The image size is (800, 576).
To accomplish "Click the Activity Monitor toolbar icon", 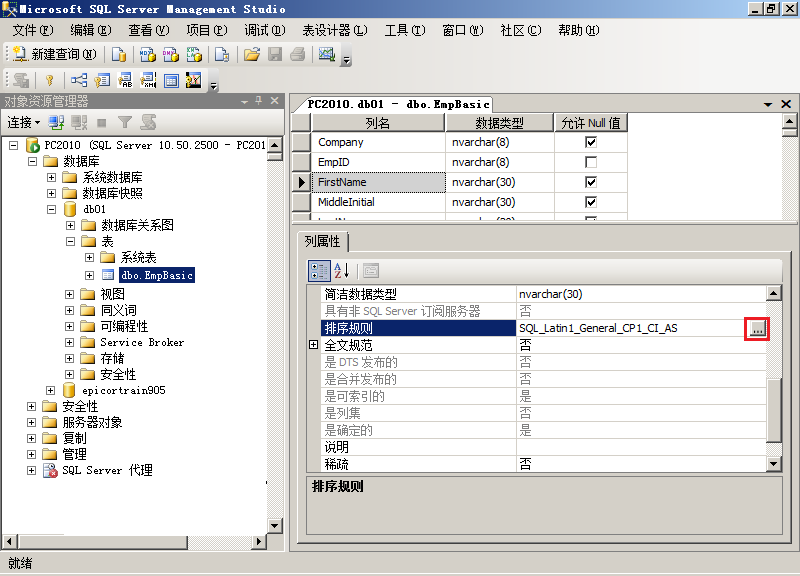I will 327,54.
